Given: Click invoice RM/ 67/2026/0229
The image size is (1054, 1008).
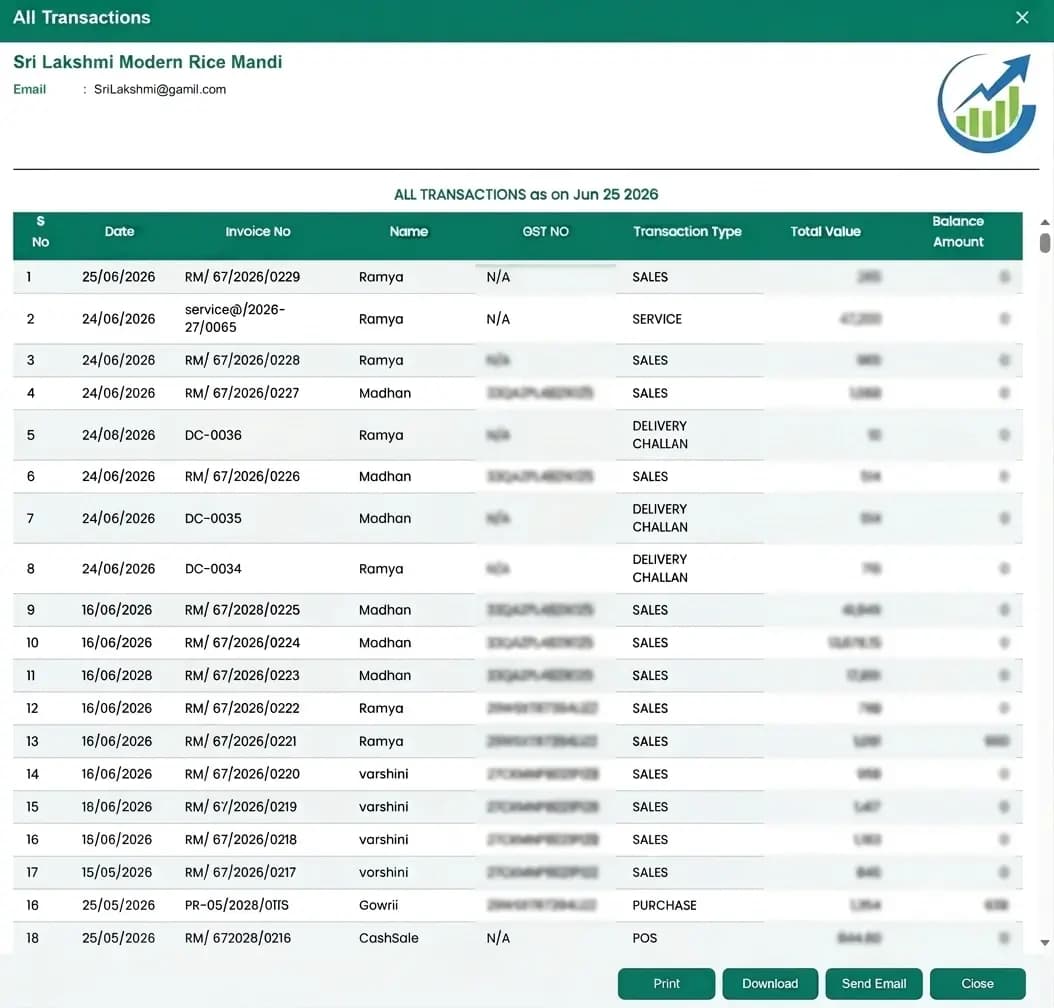Looking at the screenshot, I should pos(242,277).
